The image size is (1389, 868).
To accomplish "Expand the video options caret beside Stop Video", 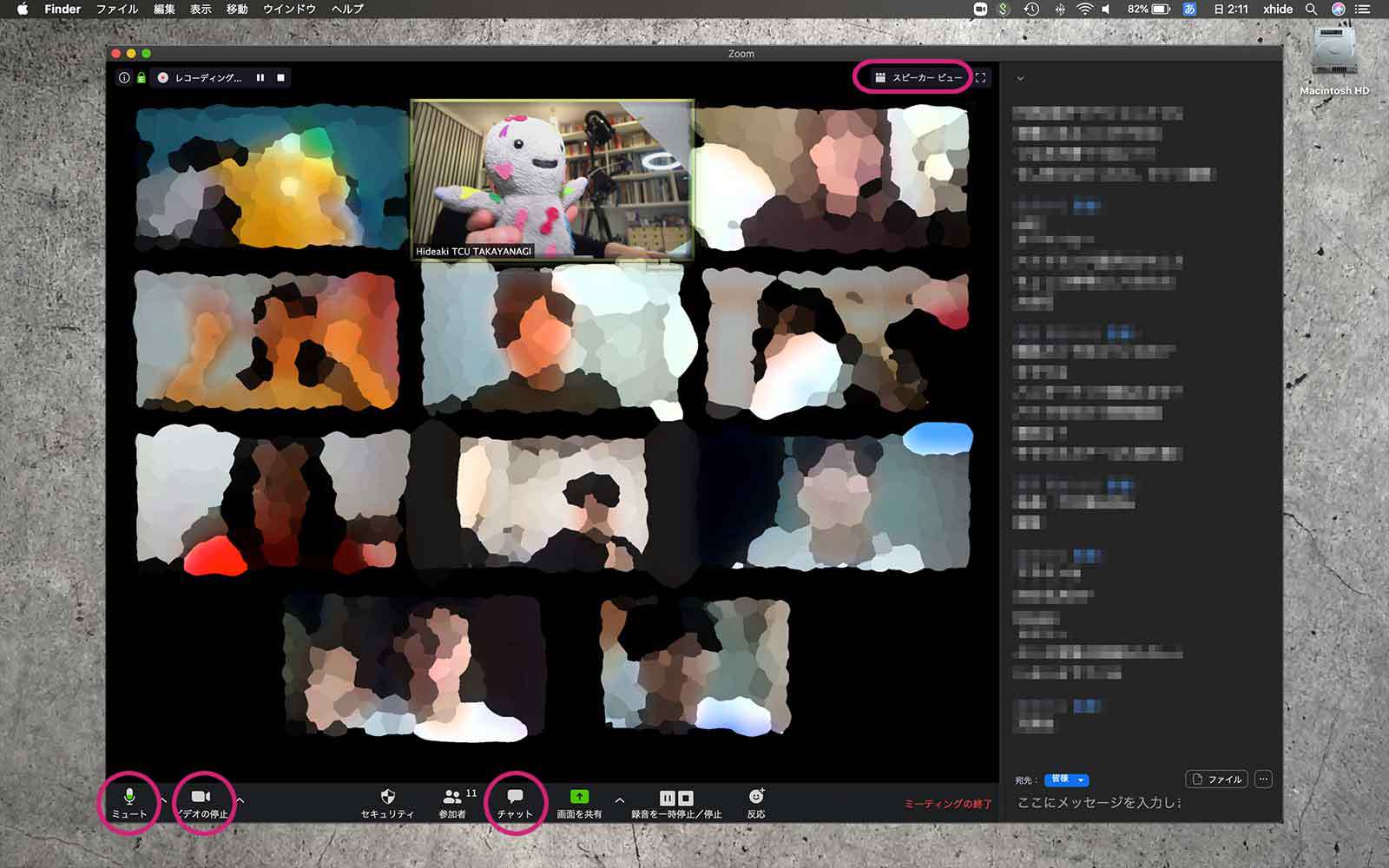I will [x=240, y=799].
